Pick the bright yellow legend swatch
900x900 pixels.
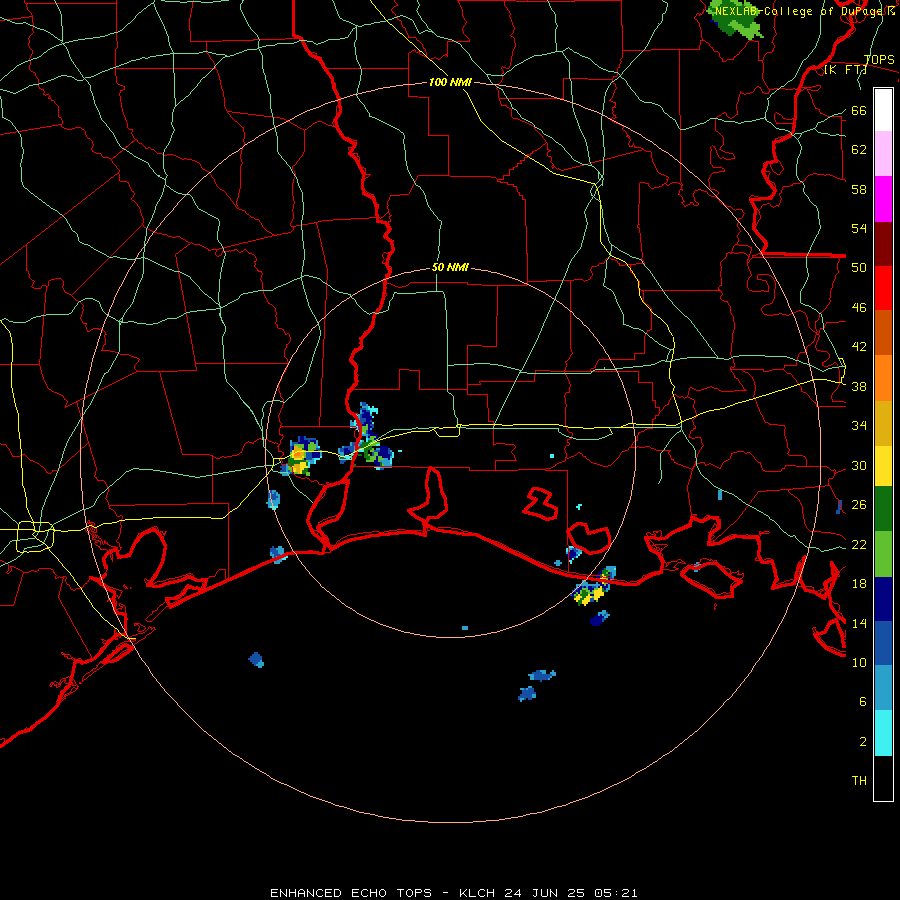[883, 465]
